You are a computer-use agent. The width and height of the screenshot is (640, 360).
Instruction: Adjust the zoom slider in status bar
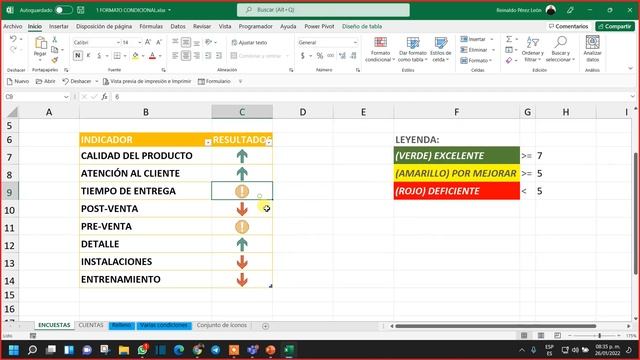click(x=599, y=336)
